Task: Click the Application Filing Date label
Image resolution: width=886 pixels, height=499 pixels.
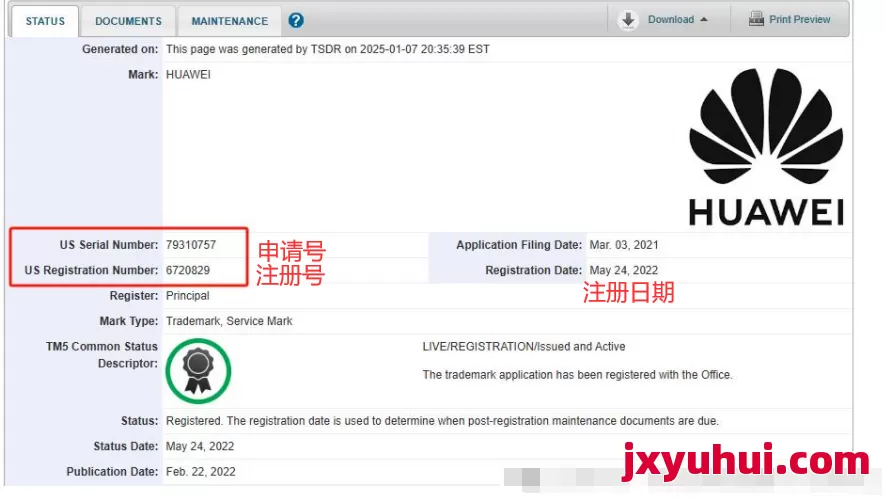Action: click(x=519, y=245)
